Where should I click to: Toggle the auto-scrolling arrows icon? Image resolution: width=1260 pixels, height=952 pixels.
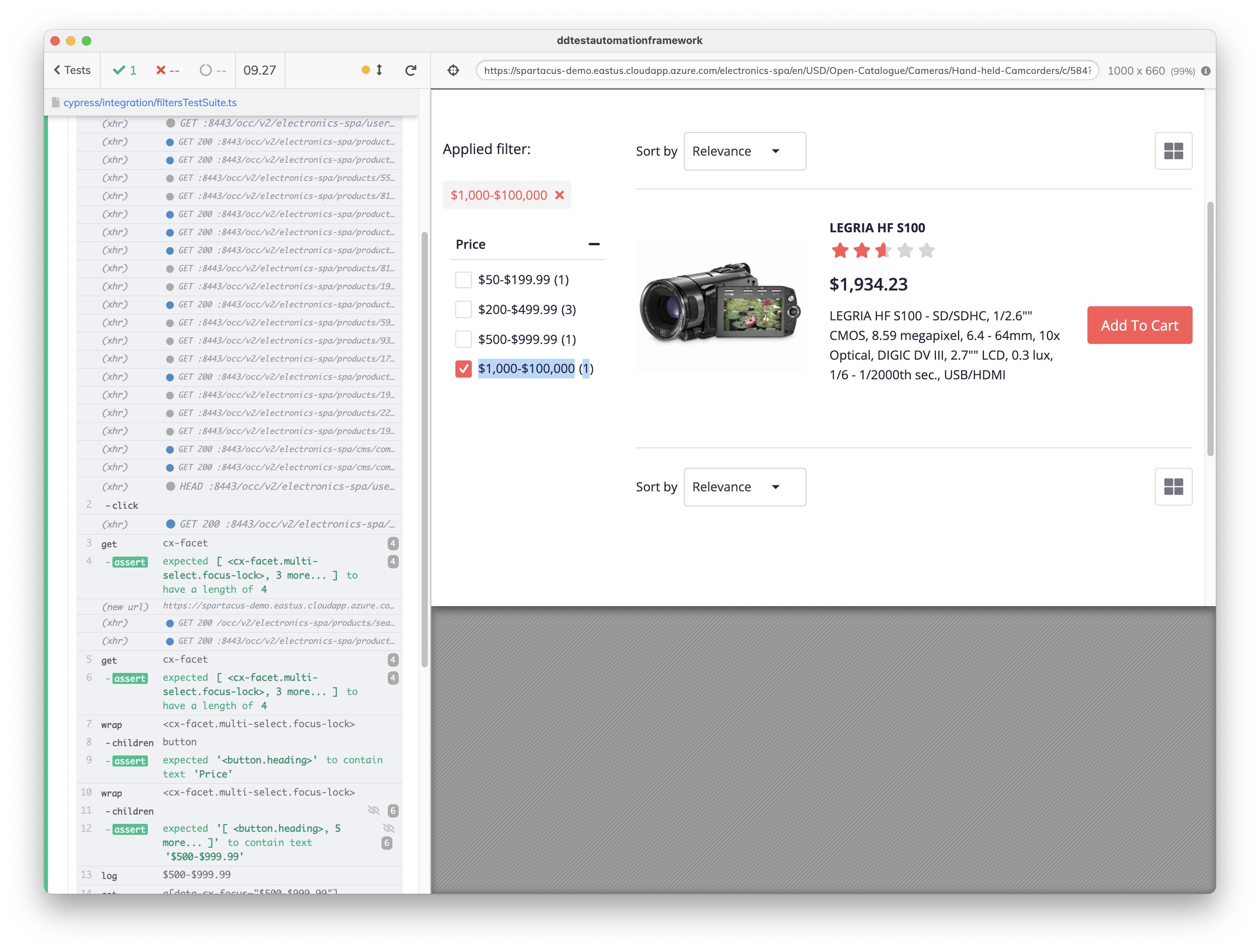(379, 70)
